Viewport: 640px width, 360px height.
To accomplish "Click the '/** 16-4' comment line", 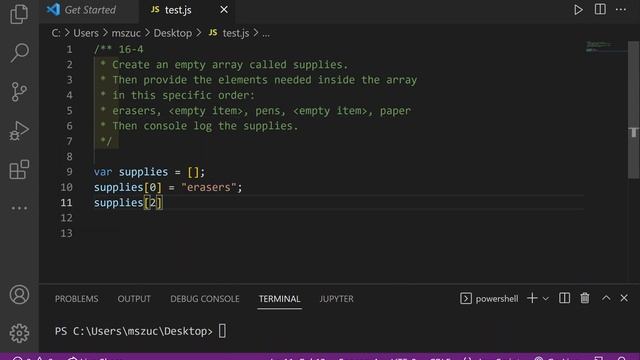I will [x=119, y=49].
